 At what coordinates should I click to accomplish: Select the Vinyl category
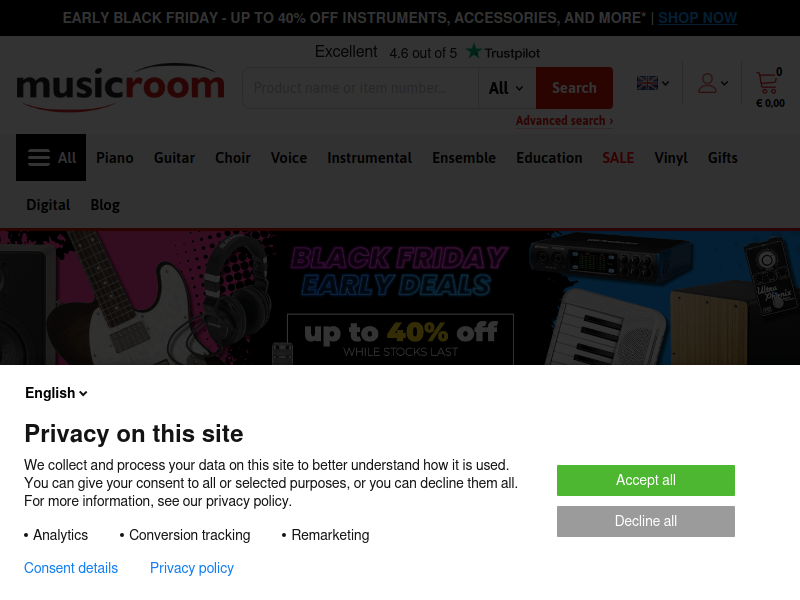671,158
